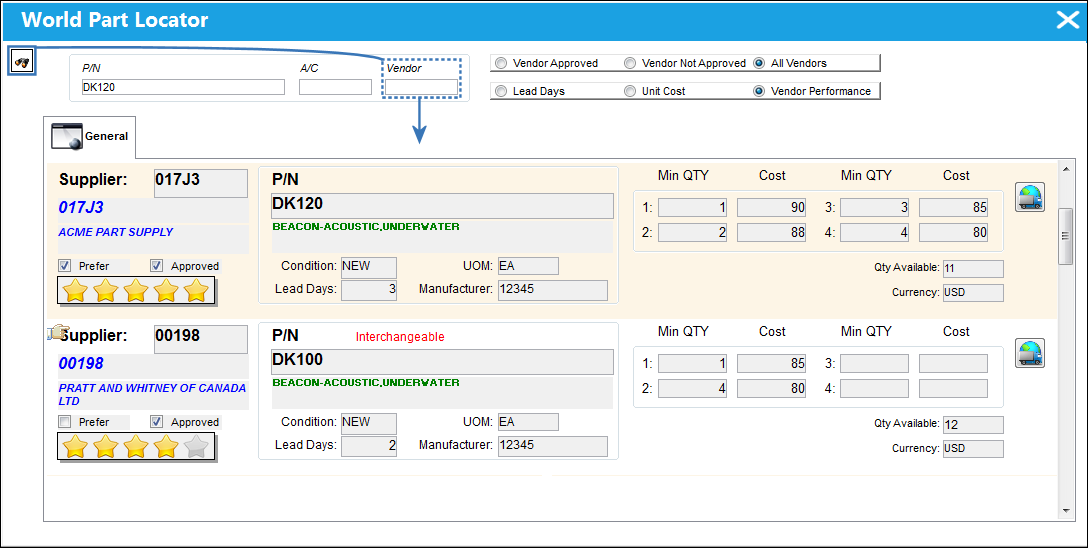This screenshot has width=1088, height=548.
Task: Check Prefer for supplier 00198
Action: [x=65, y=422]
